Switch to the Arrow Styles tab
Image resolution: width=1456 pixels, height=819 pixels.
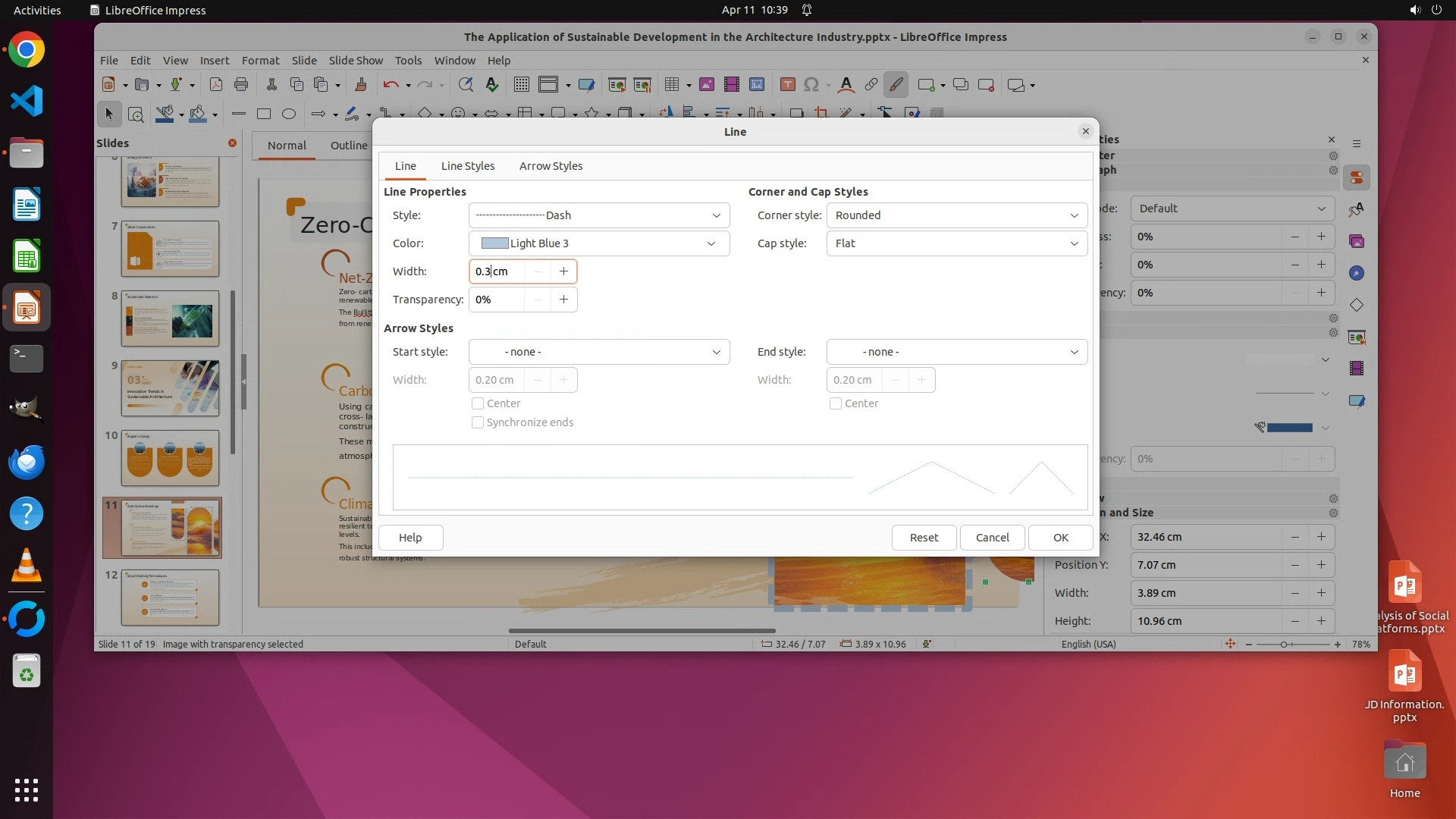[x=551, y=166]
